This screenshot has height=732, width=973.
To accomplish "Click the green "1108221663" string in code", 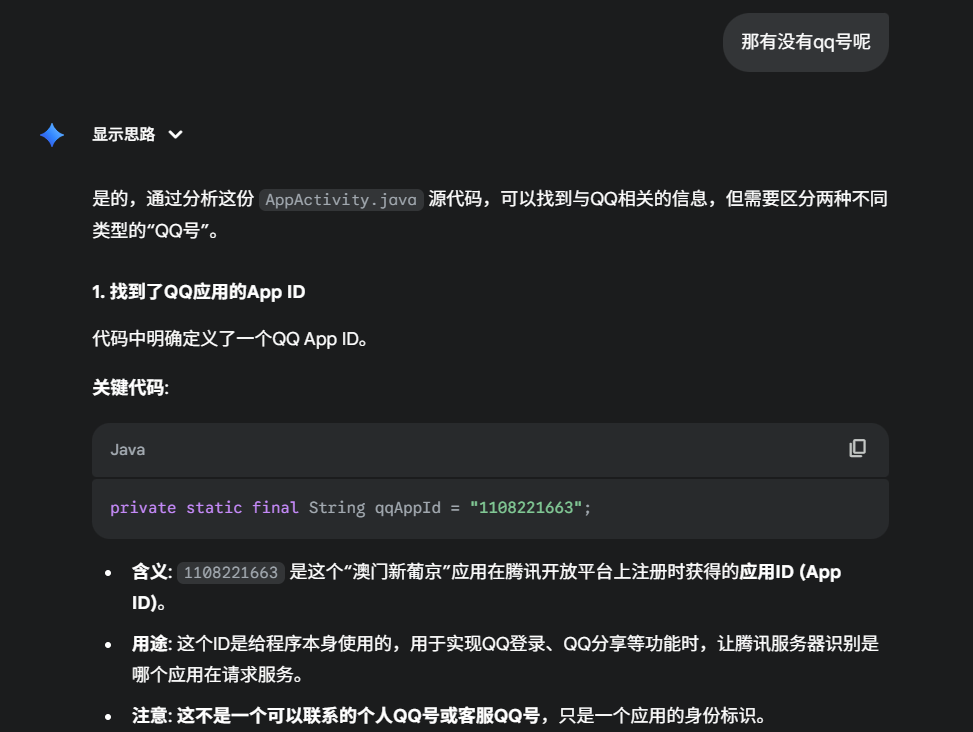I will click(x=526, y=508).
